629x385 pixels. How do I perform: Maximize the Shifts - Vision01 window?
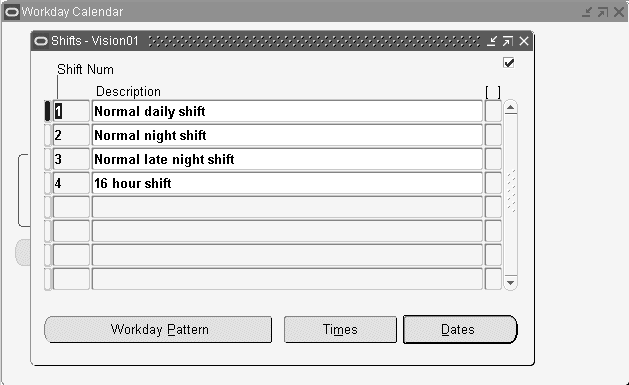coord(507,41)
